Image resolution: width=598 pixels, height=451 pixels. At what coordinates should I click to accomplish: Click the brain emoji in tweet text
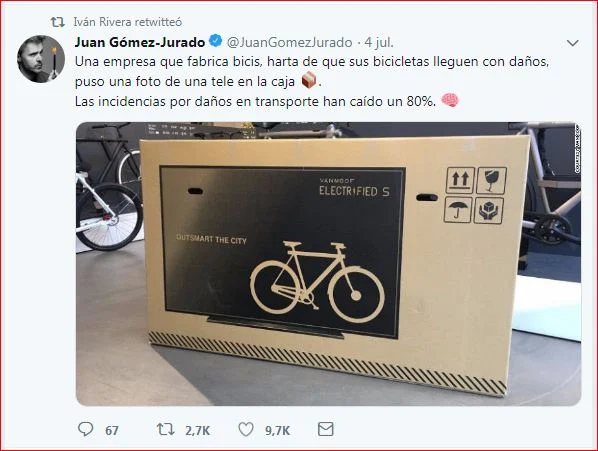tap(450, 100)
